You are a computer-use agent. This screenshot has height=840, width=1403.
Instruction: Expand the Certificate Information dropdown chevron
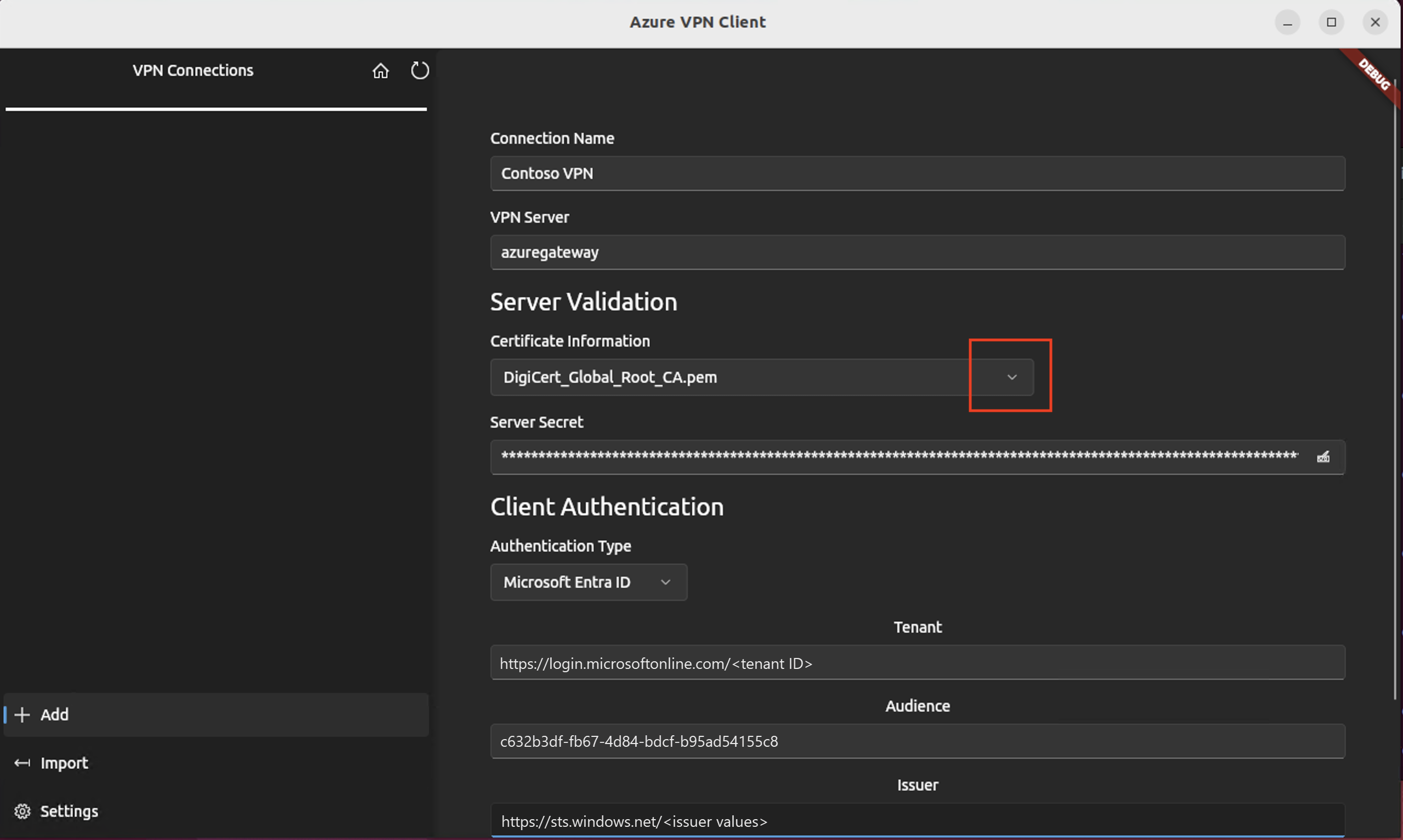pyautogui.click(x=1012, y=377)
